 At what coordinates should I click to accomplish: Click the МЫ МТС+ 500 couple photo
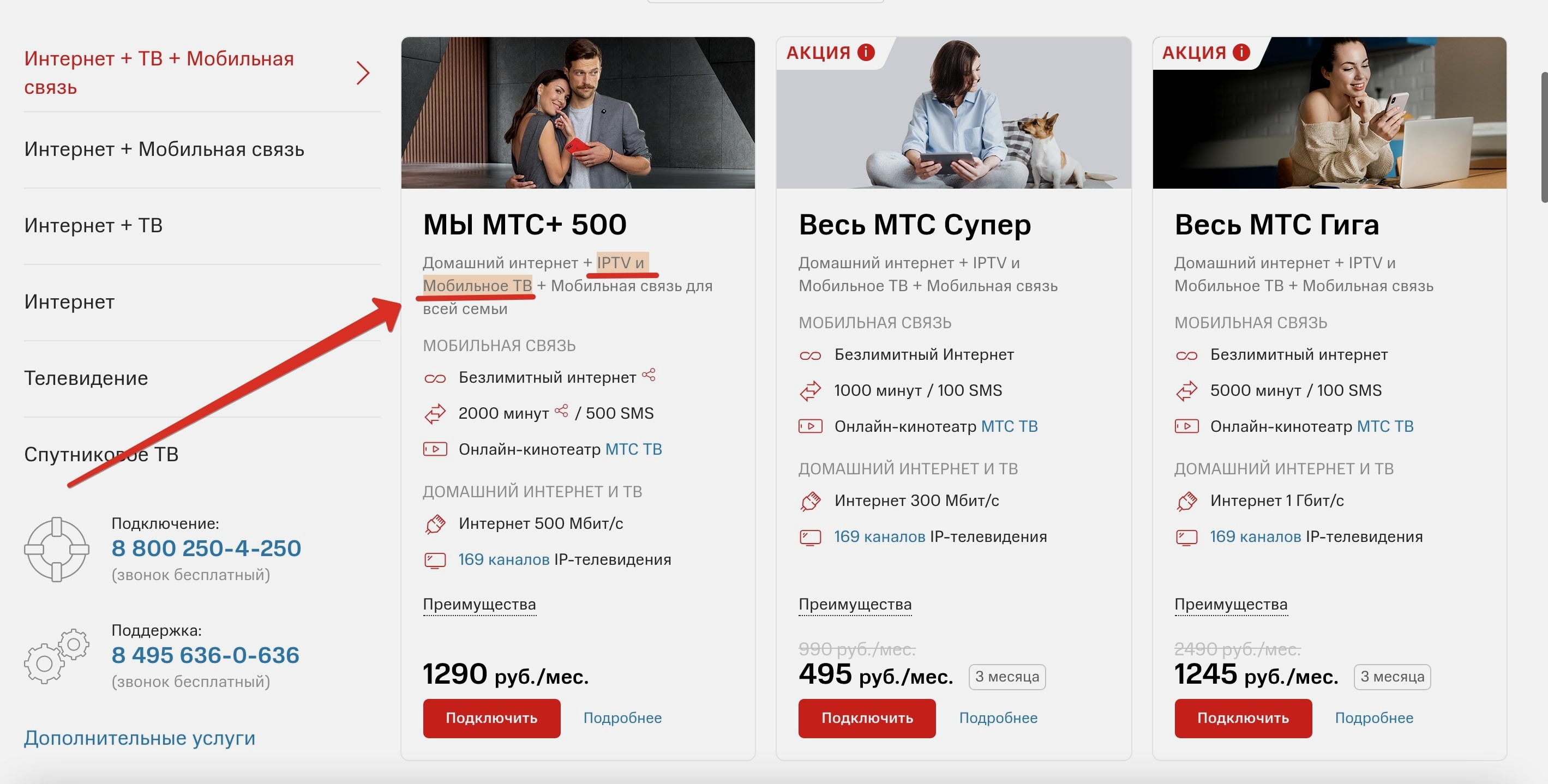click(578, 113)
